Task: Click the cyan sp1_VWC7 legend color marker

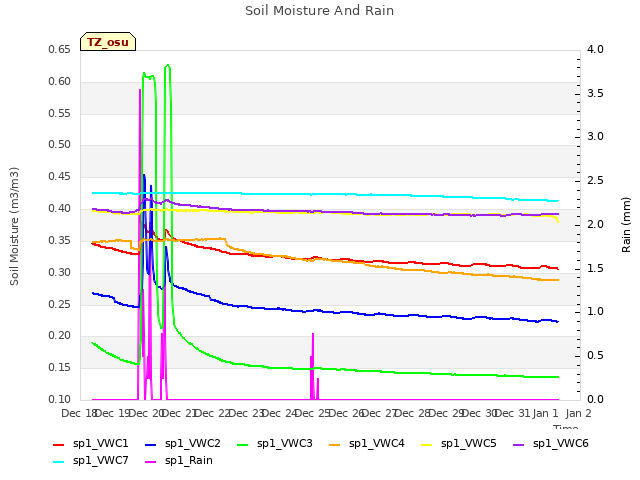Action: (x=59, y=462)
